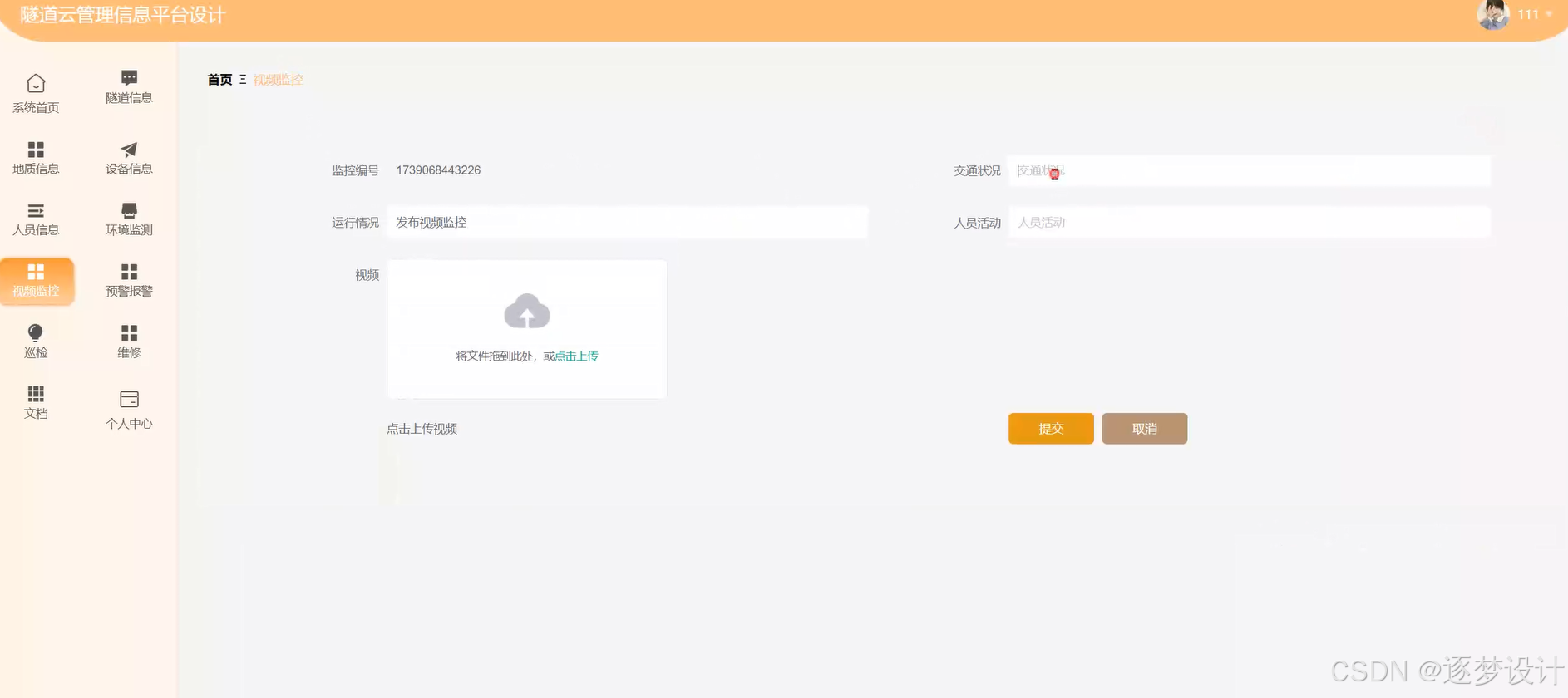
Task: Click the 隧道云管理信息平台设计 title
Action: pyautogui.click(x=123, y=15)
